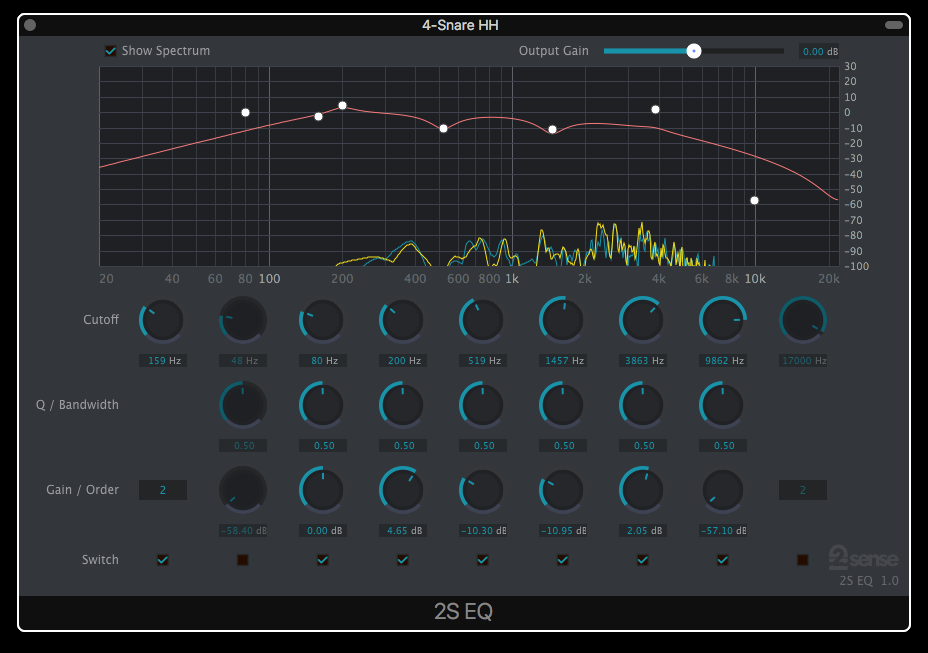Screen dimensions: 928x653
Task: Open the order selector for the 17000 Hz filter
Action: pos(802,490)
